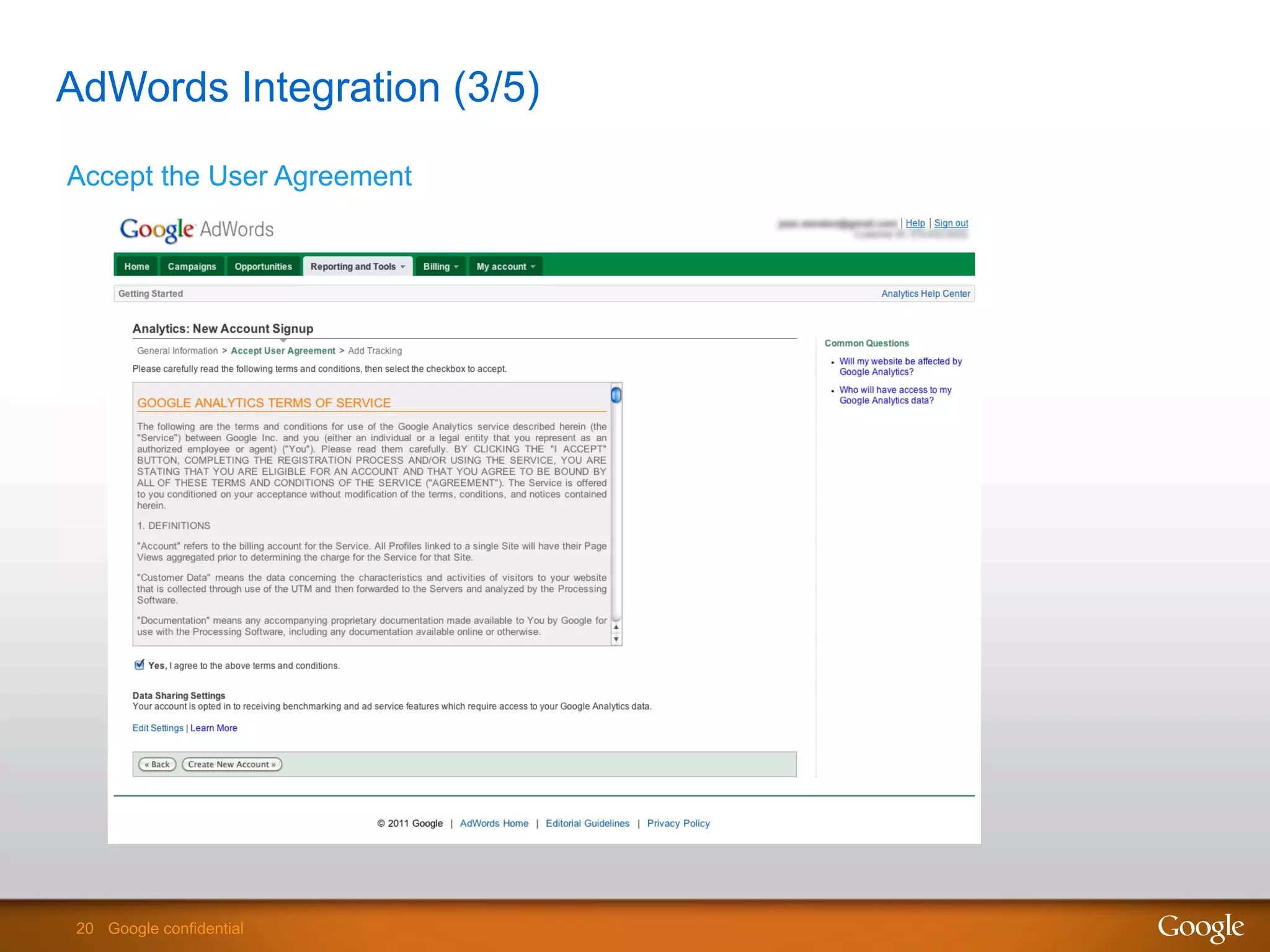
Task: Click Create New Account button
Action: click(x=232, y=765)
